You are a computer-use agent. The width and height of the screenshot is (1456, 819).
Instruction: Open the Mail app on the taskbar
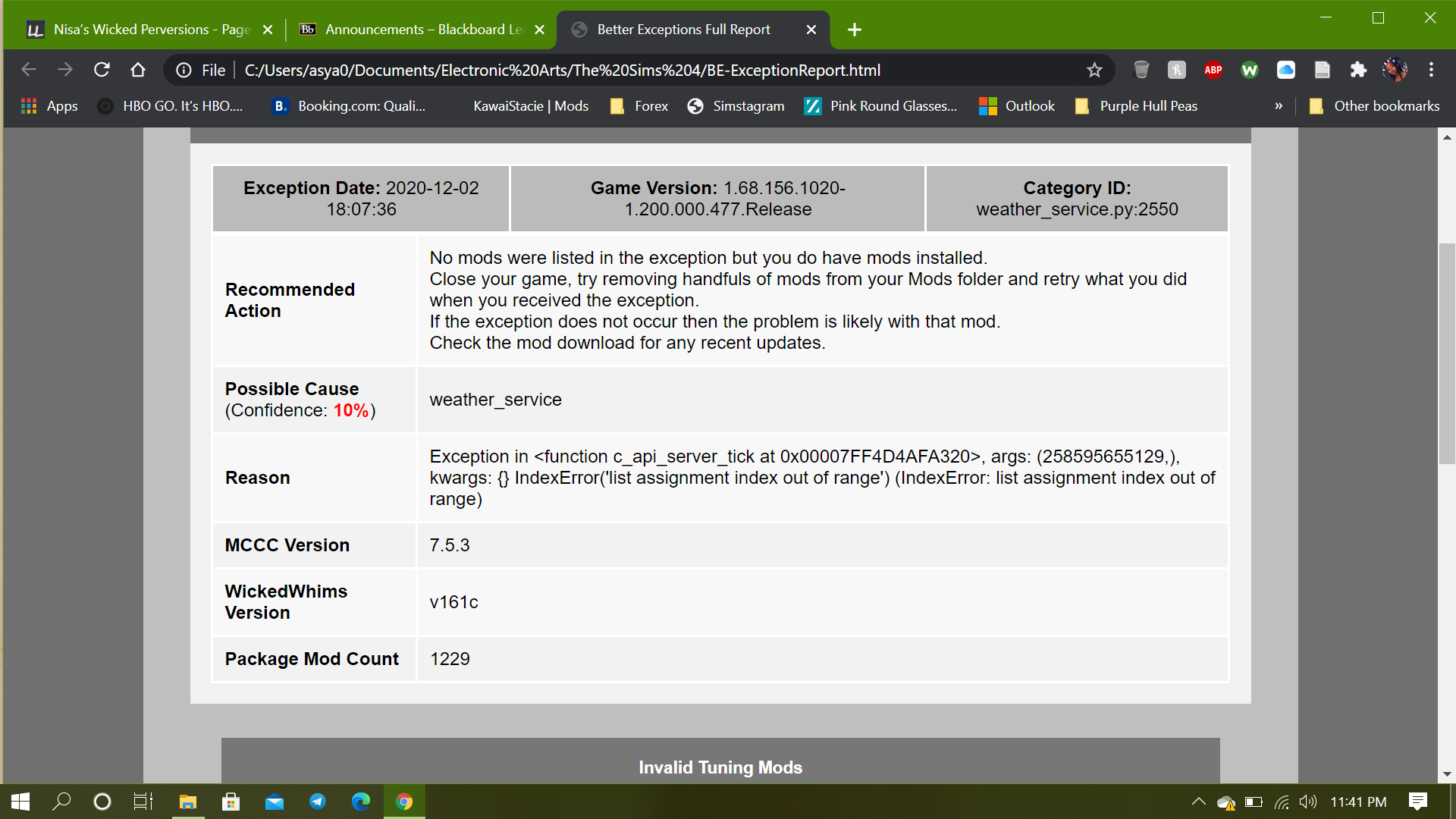[275, 802]
